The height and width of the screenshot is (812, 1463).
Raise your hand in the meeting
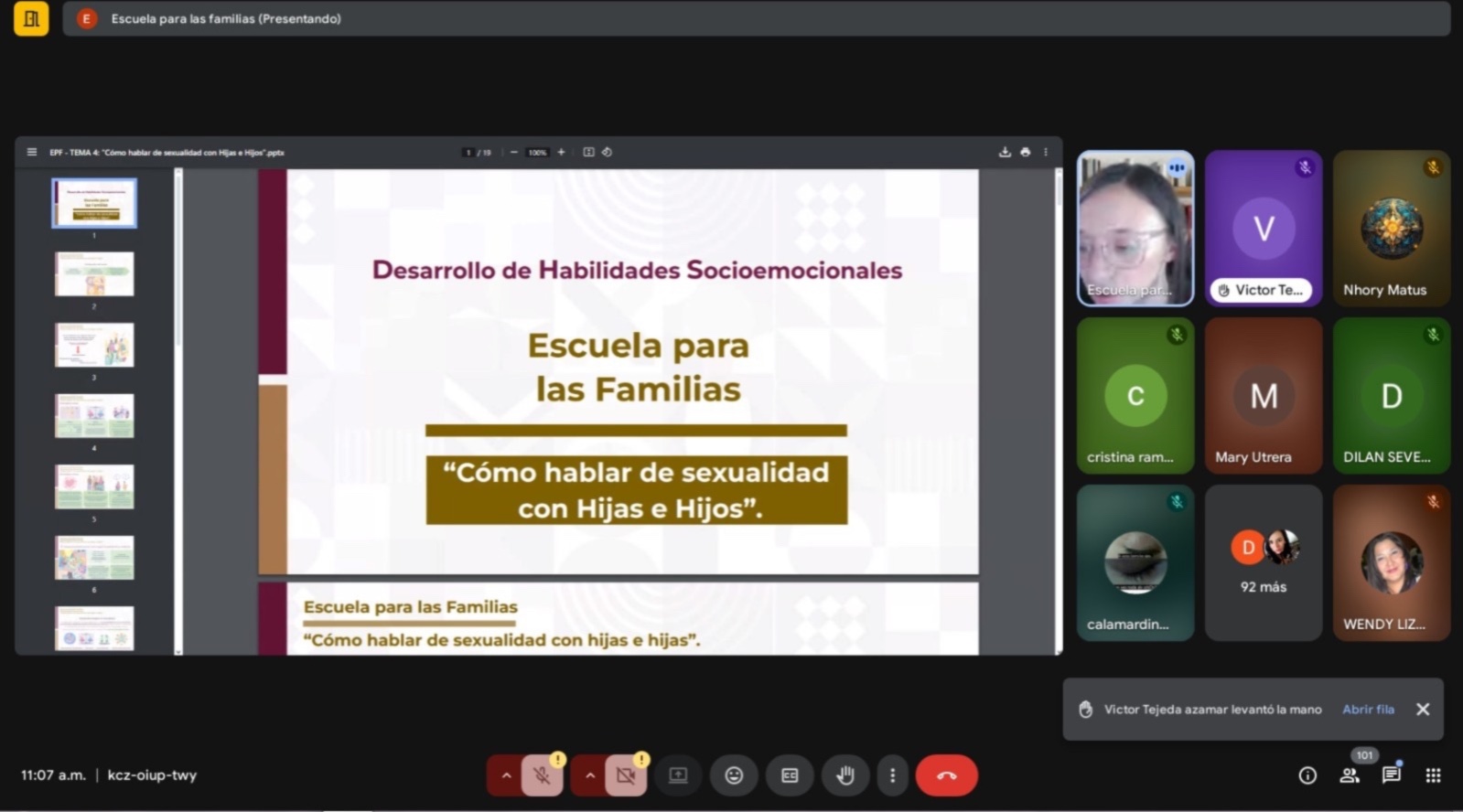tap(845, 775)
